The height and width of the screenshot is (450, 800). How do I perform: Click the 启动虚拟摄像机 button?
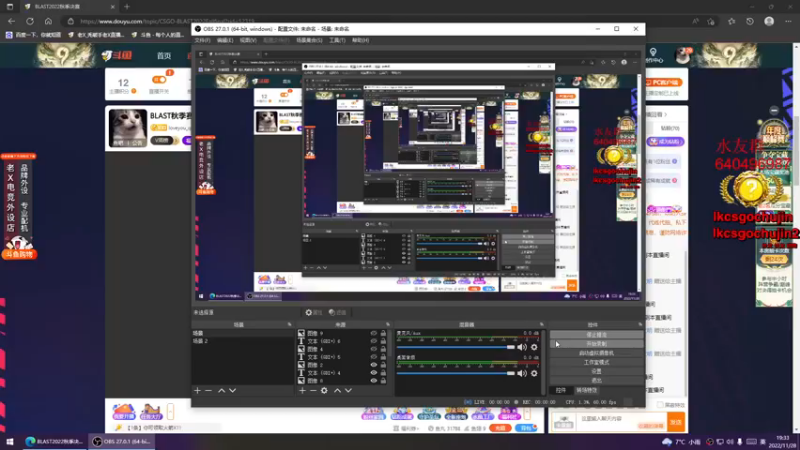click(x=596, y=353)
